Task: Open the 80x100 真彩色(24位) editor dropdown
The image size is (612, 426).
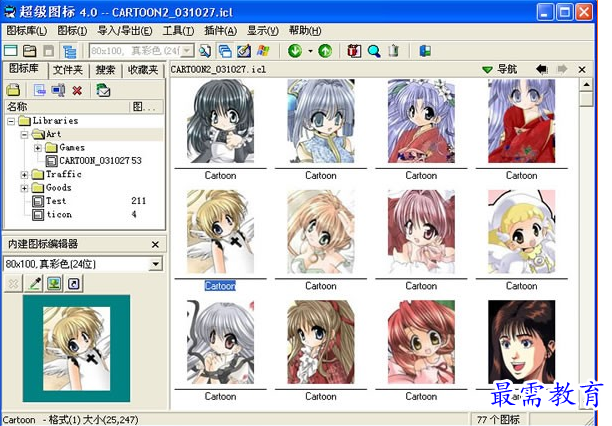Action: pos(156,264)
